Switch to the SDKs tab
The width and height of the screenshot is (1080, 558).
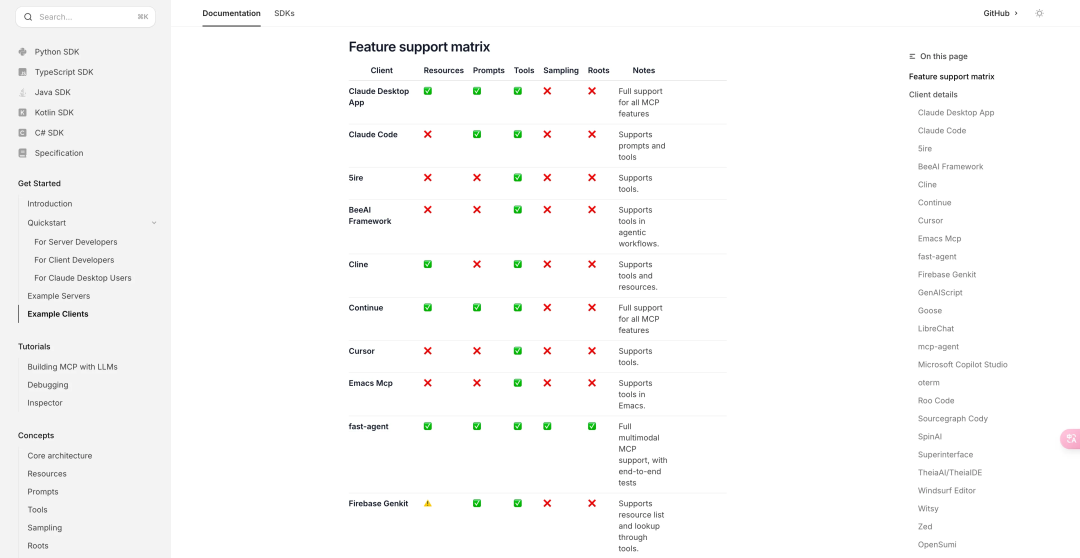click(x=284, y=13)
